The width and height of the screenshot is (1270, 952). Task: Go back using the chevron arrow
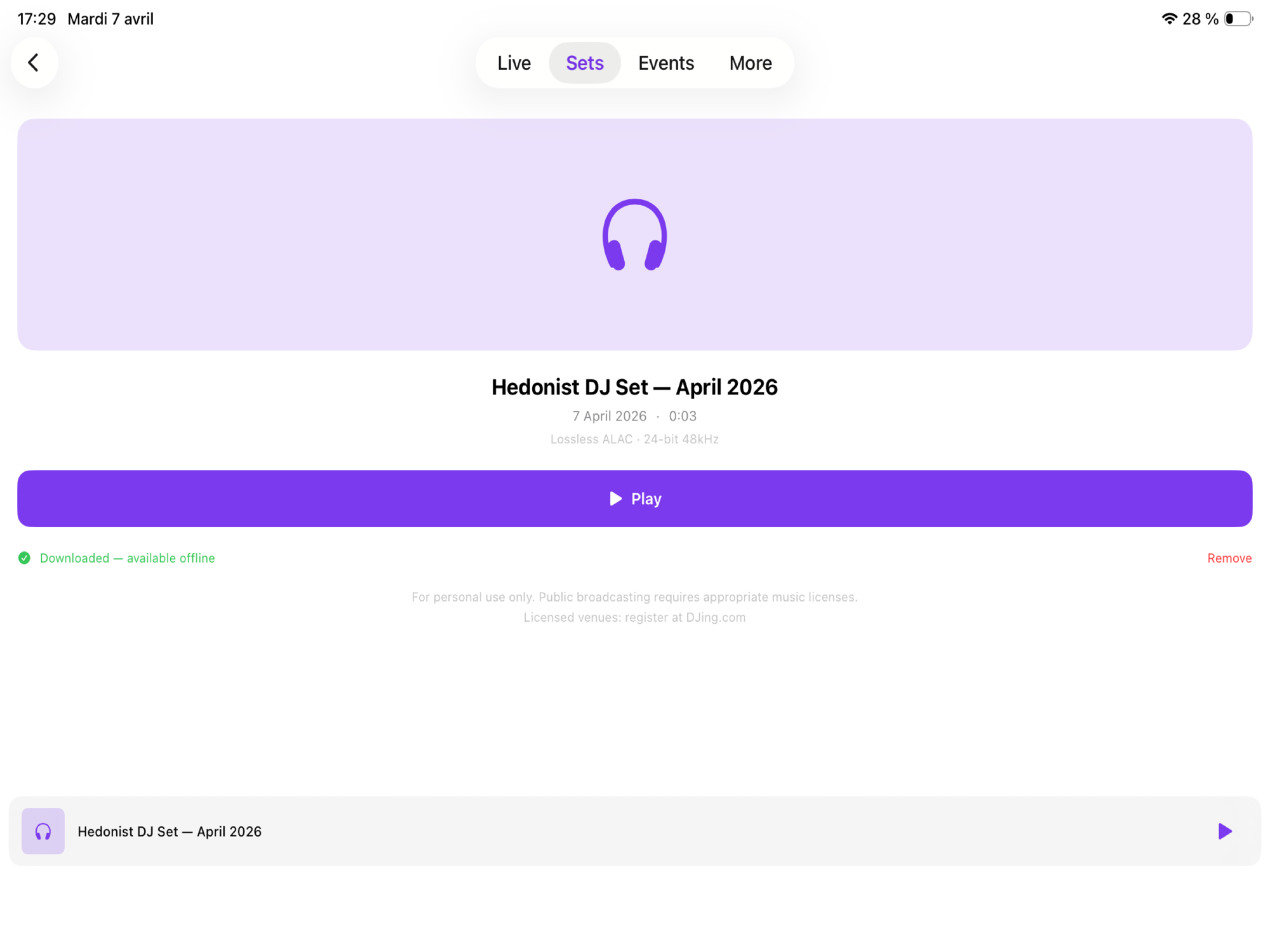point(34,62)
